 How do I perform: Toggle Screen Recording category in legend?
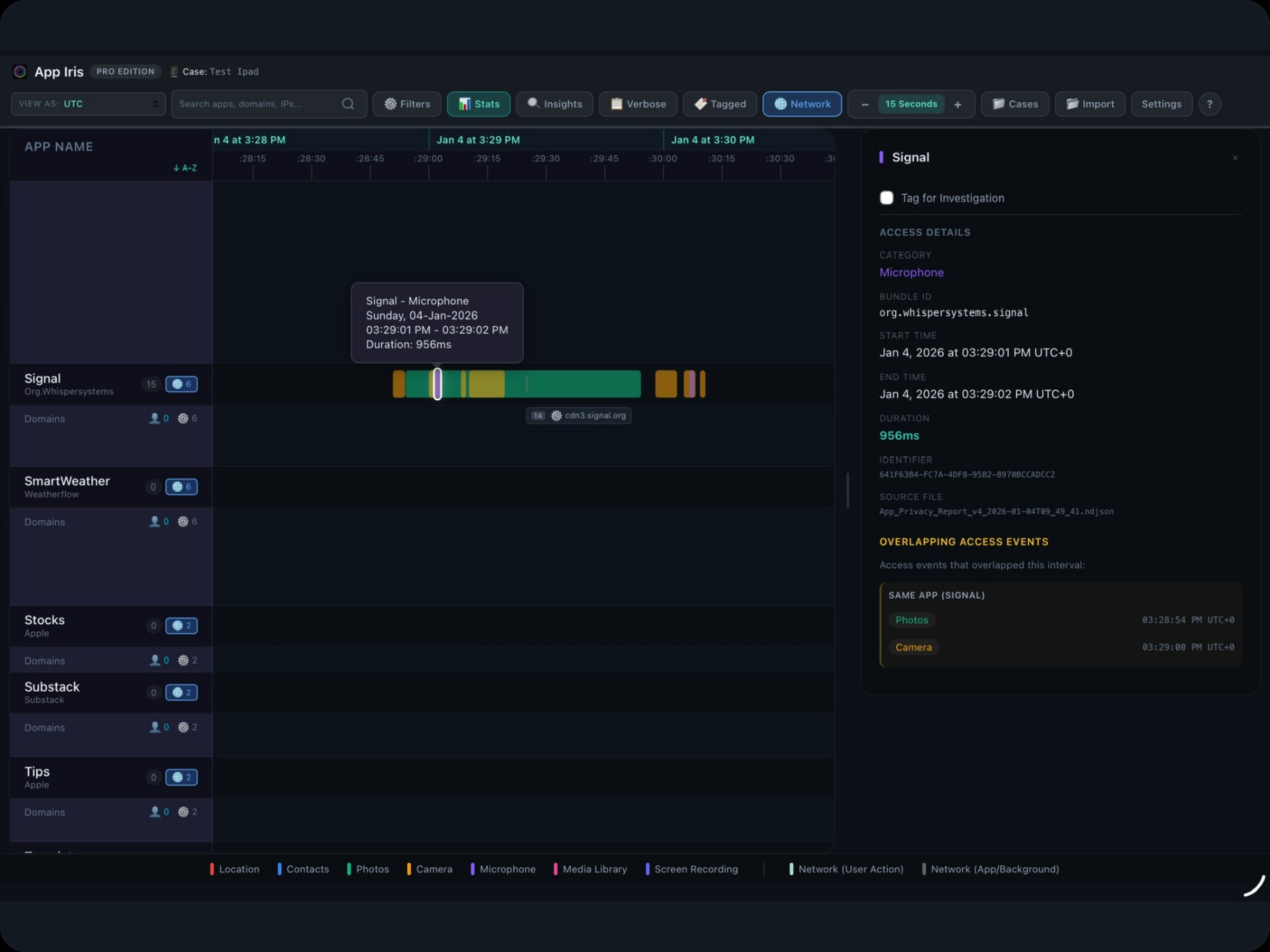click(x=692, y=869)
